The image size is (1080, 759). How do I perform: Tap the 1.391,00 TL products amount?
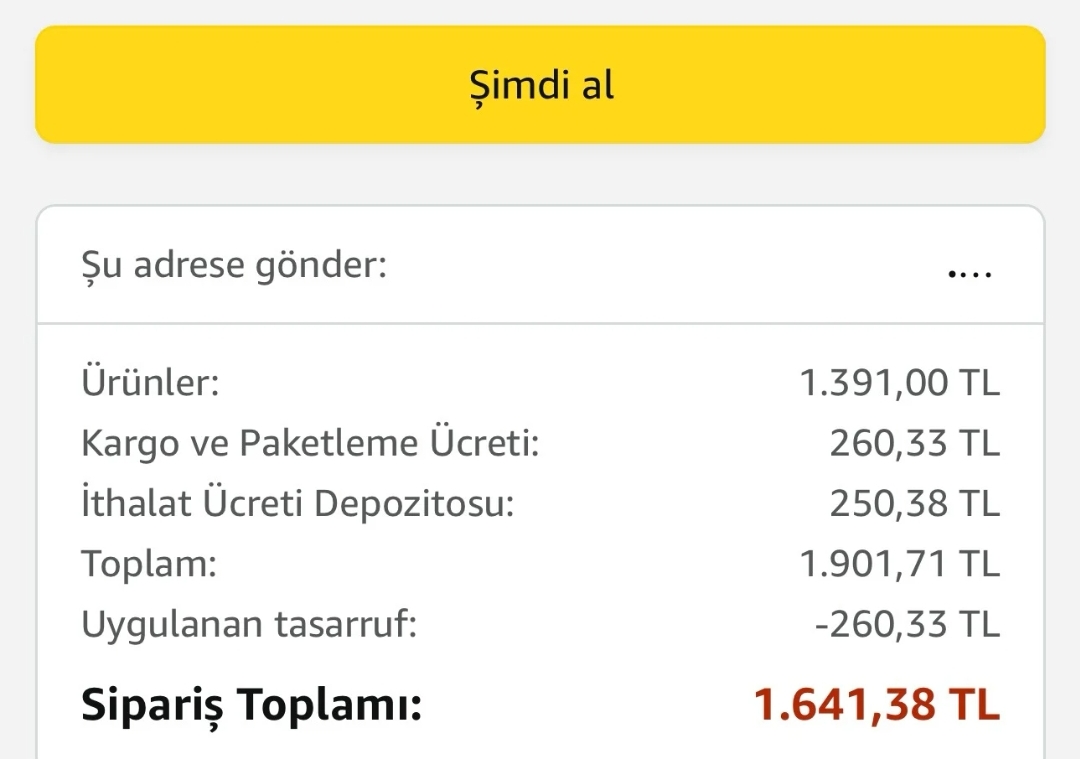pos(899,382)
